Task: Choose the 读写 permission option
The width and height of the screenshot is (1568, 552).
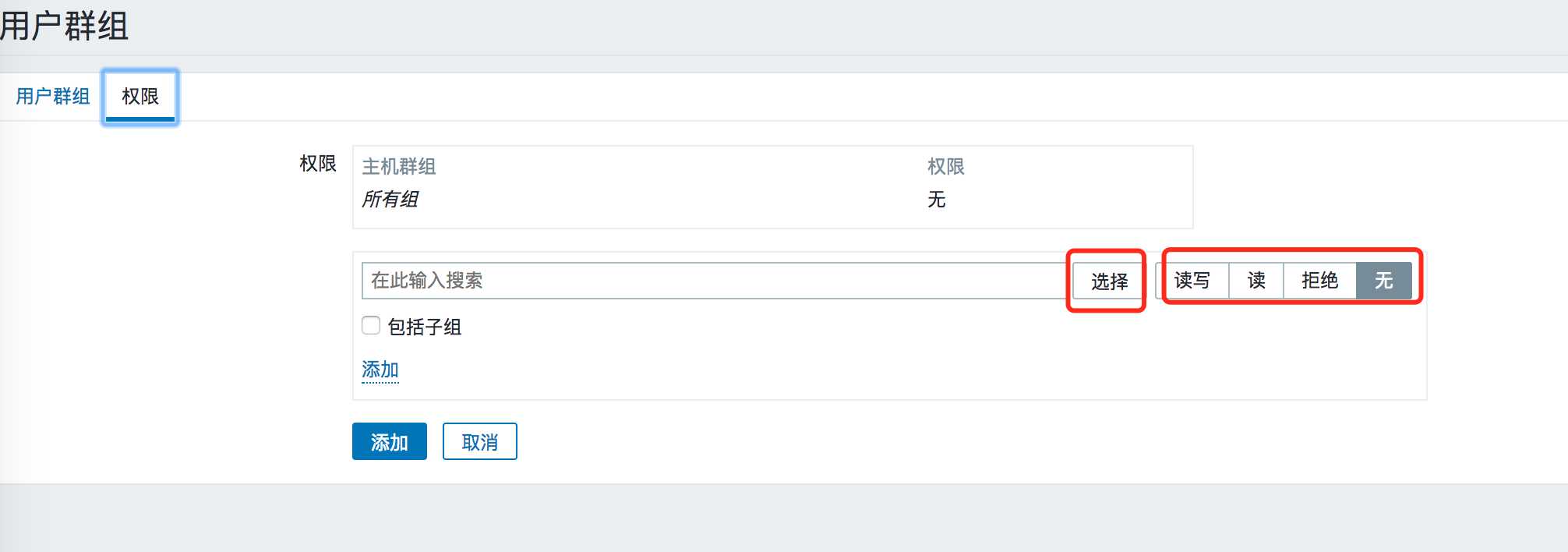Action: click(1192, 281)
